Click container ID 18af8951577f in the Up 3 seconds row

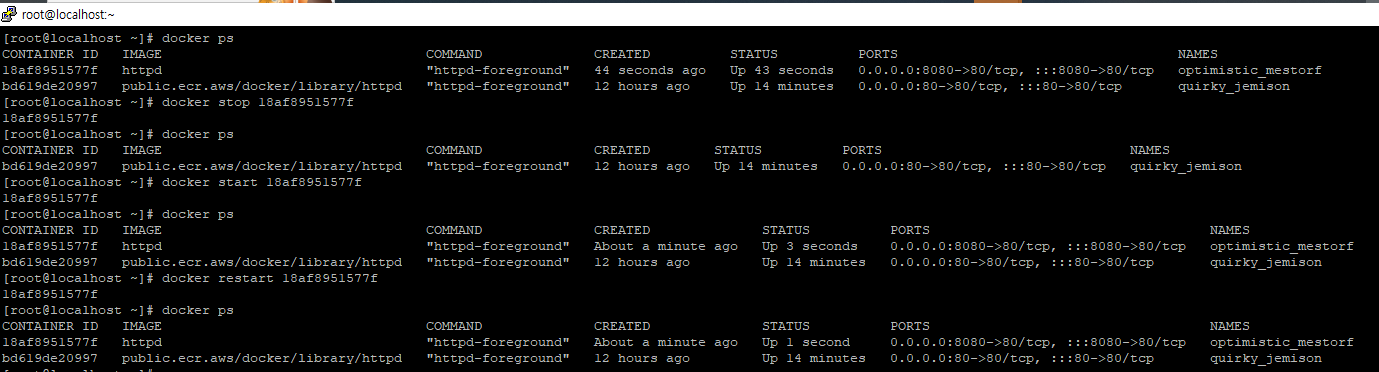[x=50, y=246]
